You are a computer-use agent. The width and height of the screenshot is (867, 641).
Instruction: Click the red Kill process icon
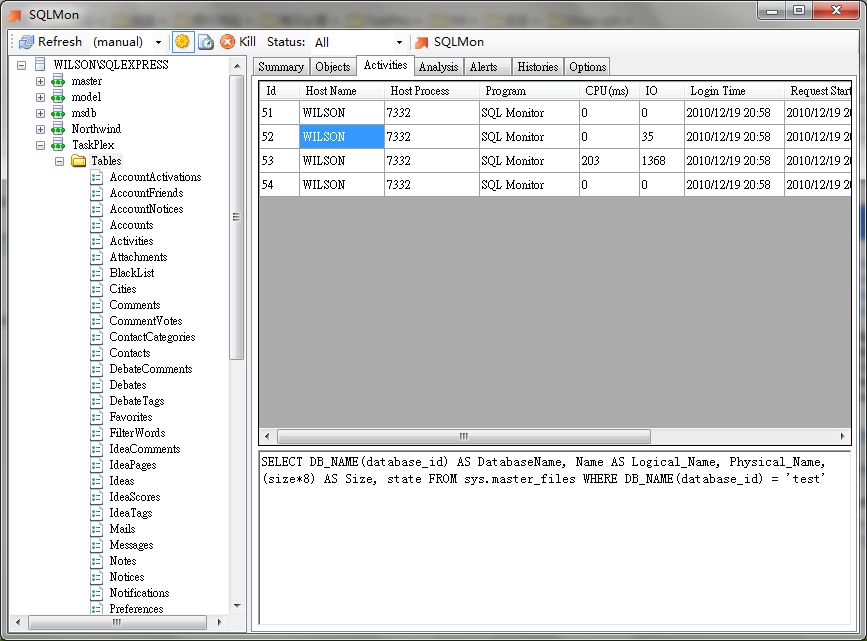227,42
